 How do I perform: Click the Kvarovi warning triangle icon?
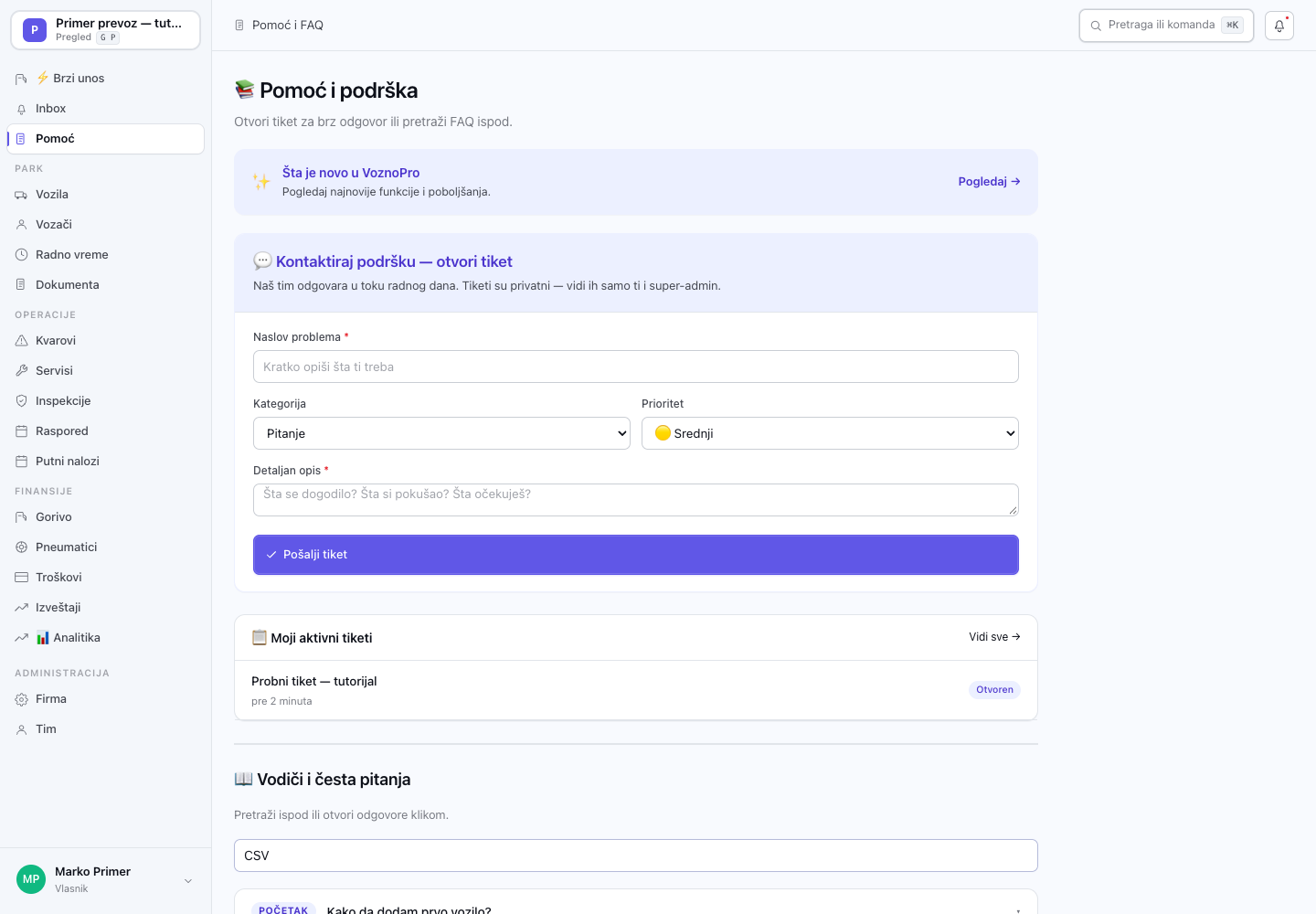click(21, 341)
